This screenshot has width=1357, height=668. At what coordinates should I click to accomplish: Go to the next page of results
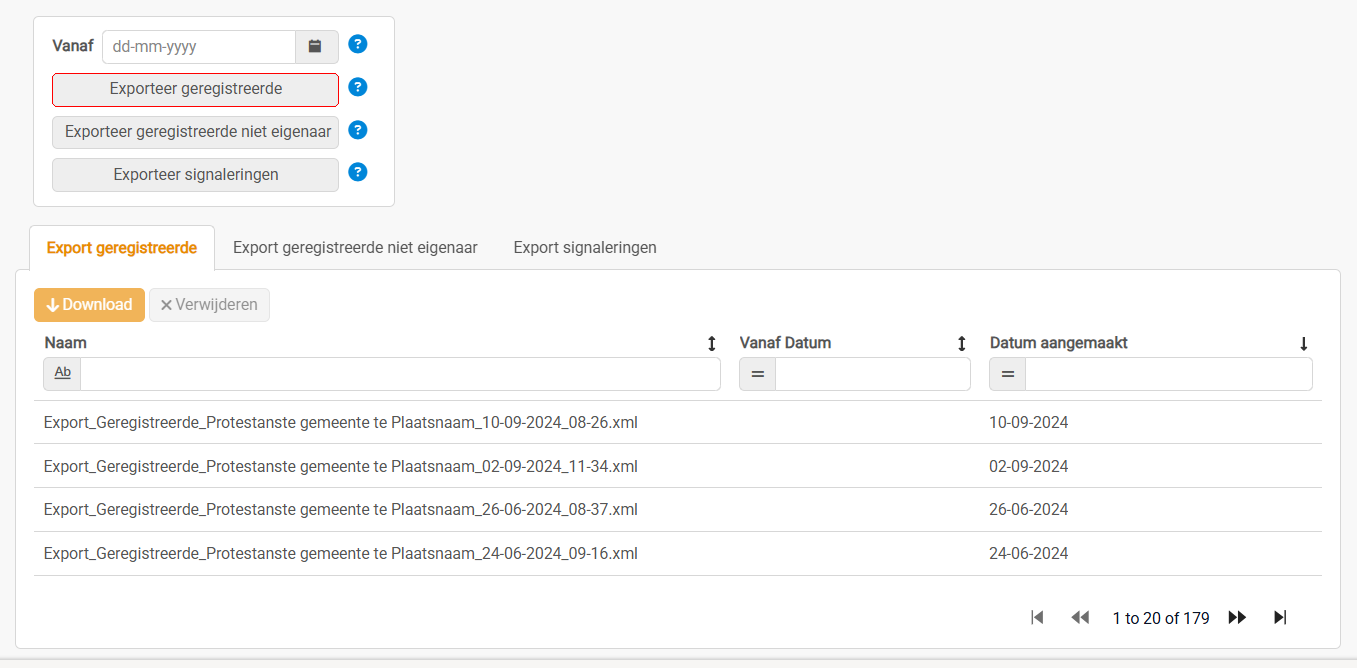click(x=1237, y=618)
